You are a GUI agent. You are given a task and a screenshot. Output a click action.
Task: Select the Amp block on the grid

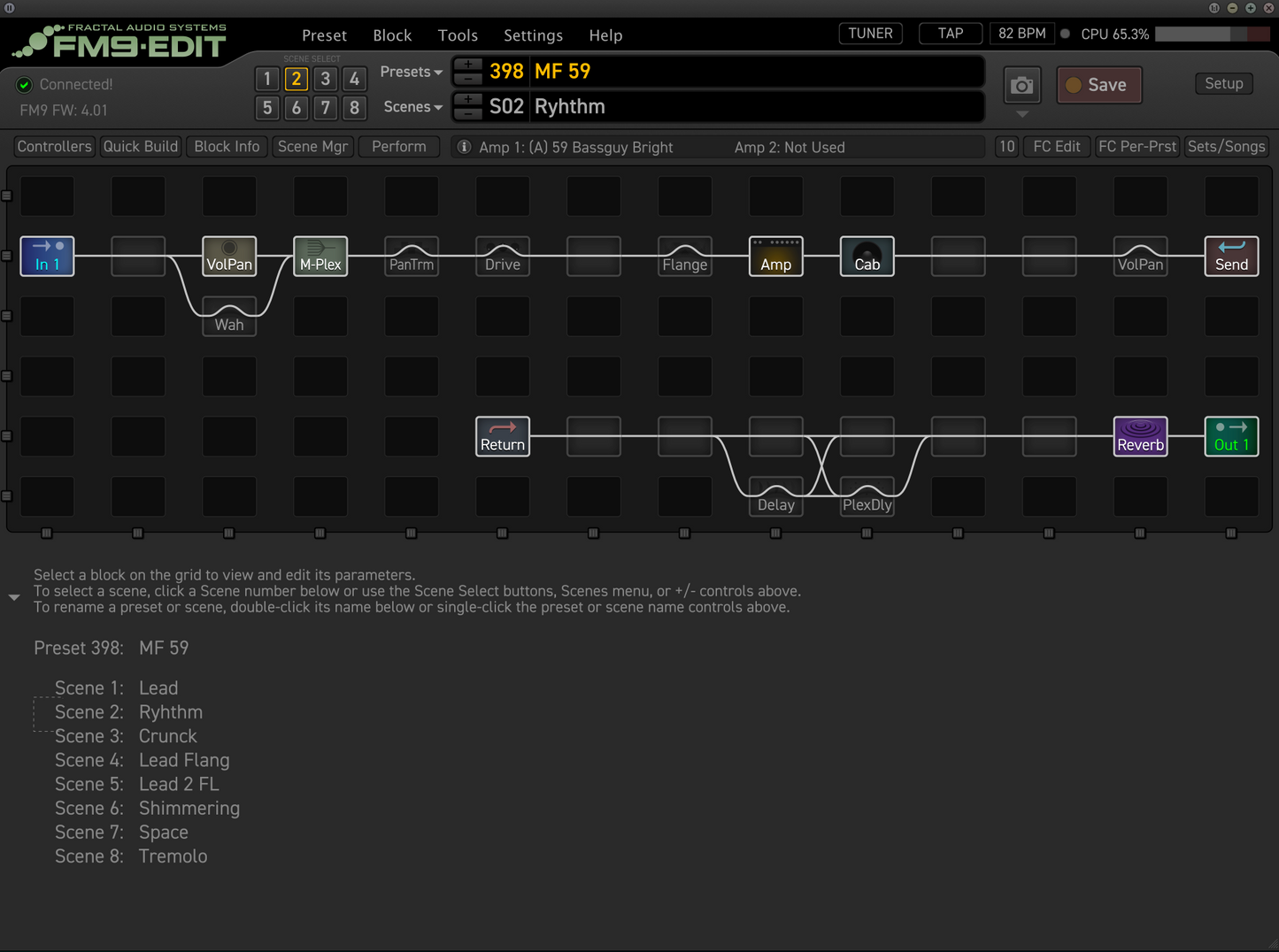775,257
